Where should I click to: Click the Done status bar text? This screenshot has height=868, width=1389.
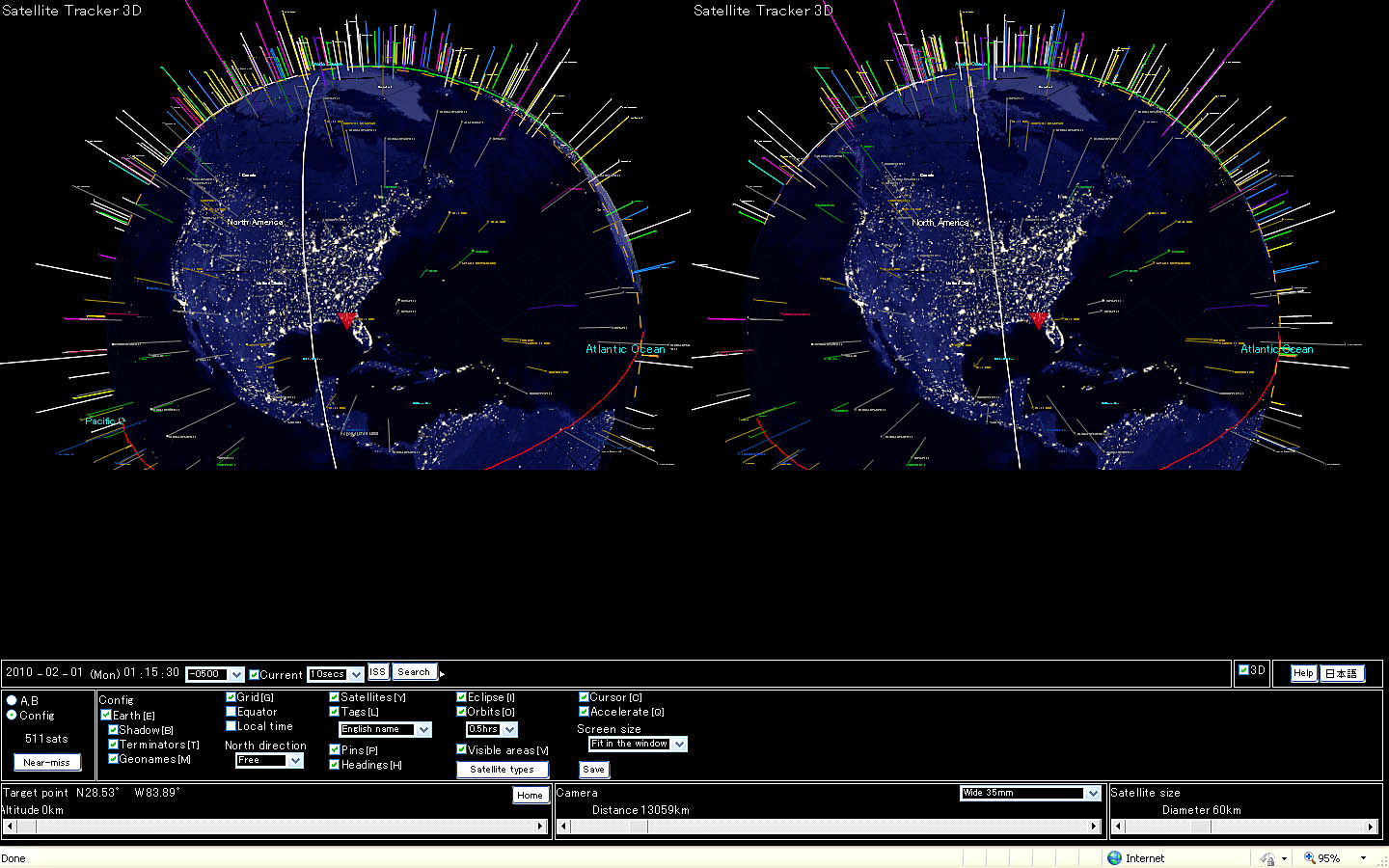coord(14,858)
